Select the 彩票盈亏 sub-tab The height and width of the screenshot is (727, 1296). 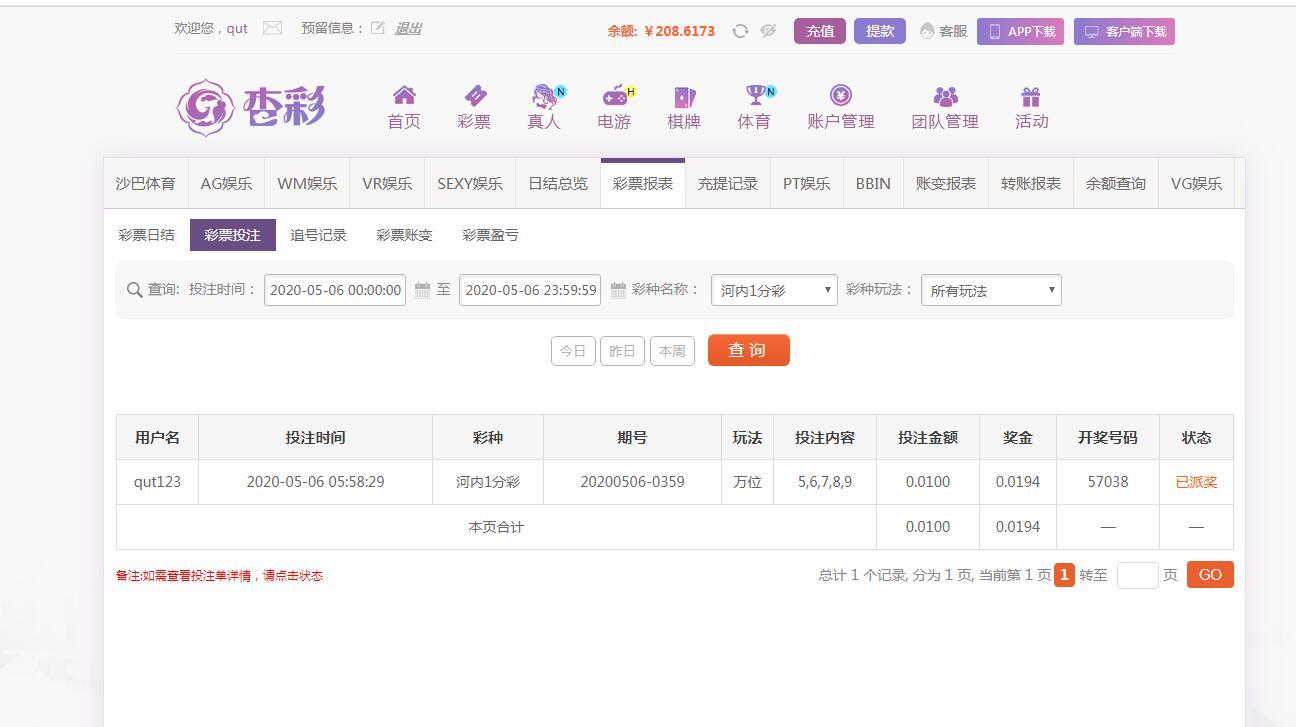click(490, 235)
